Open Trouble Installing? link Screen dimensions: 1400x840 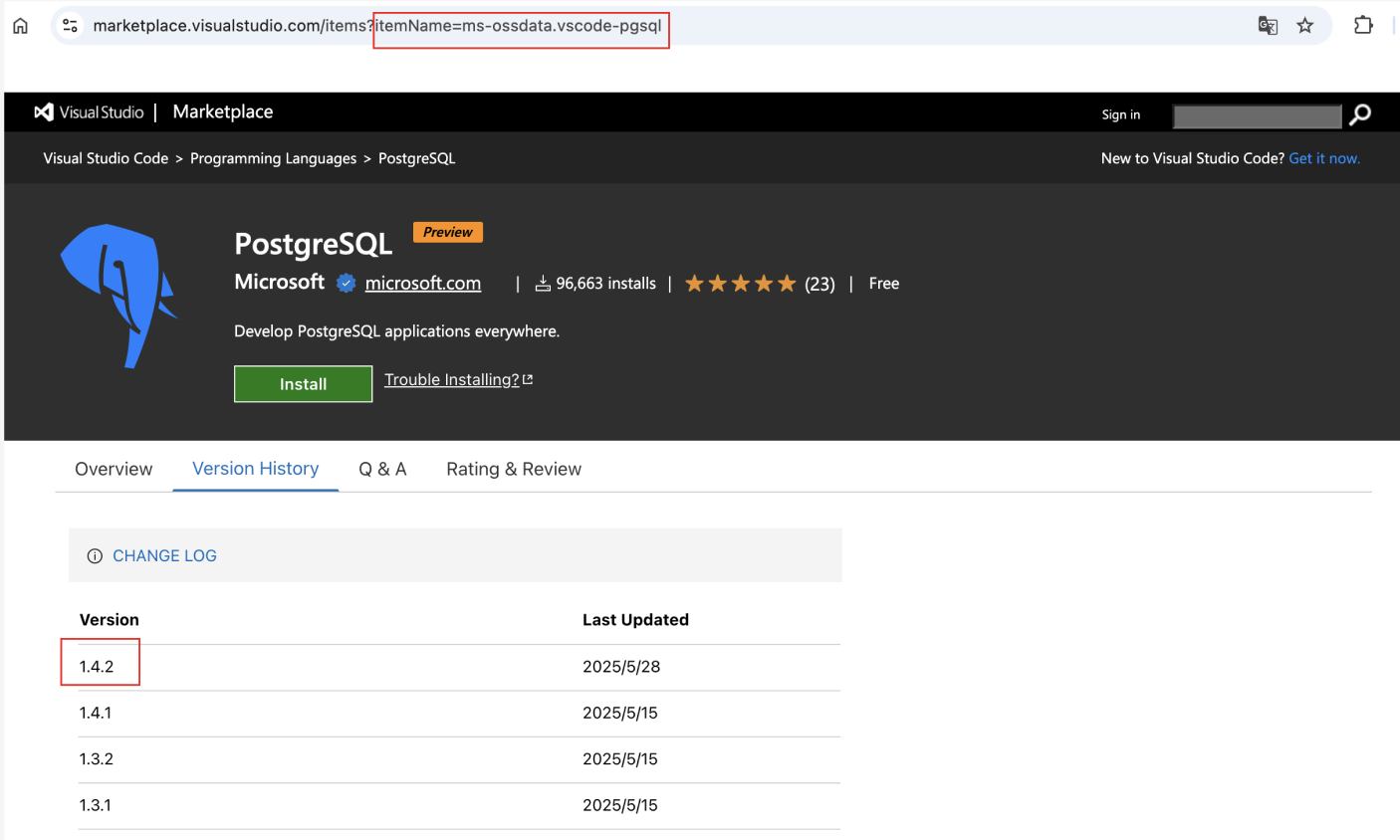tap(452, 379)
